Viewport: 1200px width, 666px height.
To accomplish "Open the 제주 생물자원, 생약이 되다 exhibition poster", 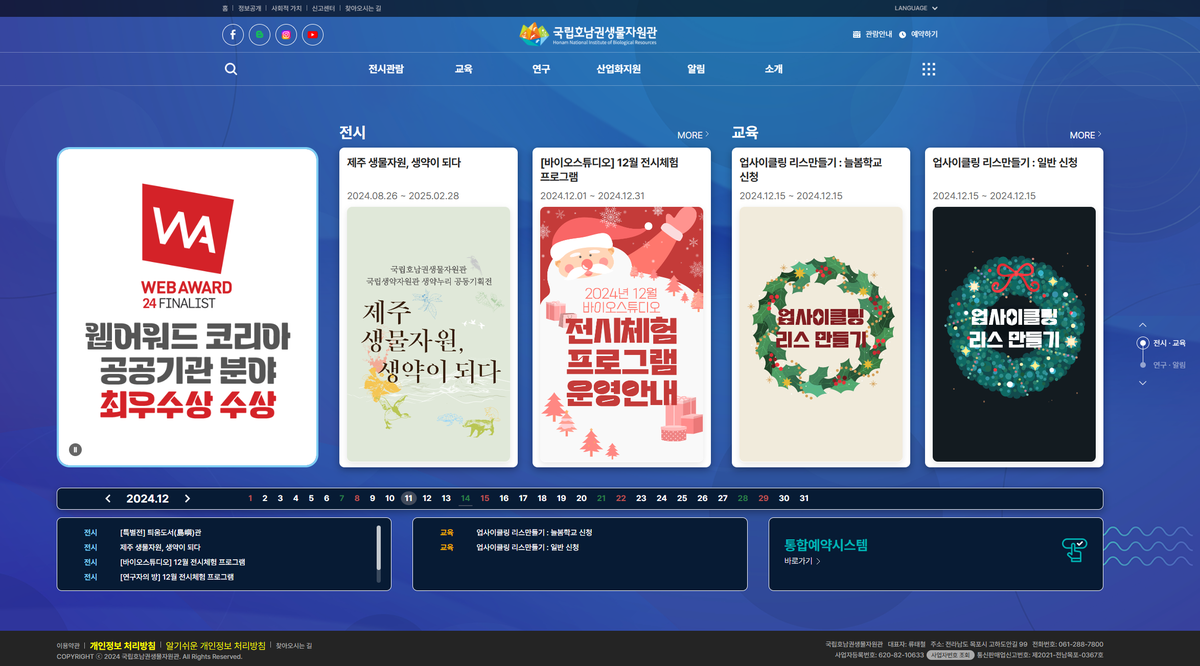I will coord(428,334).
